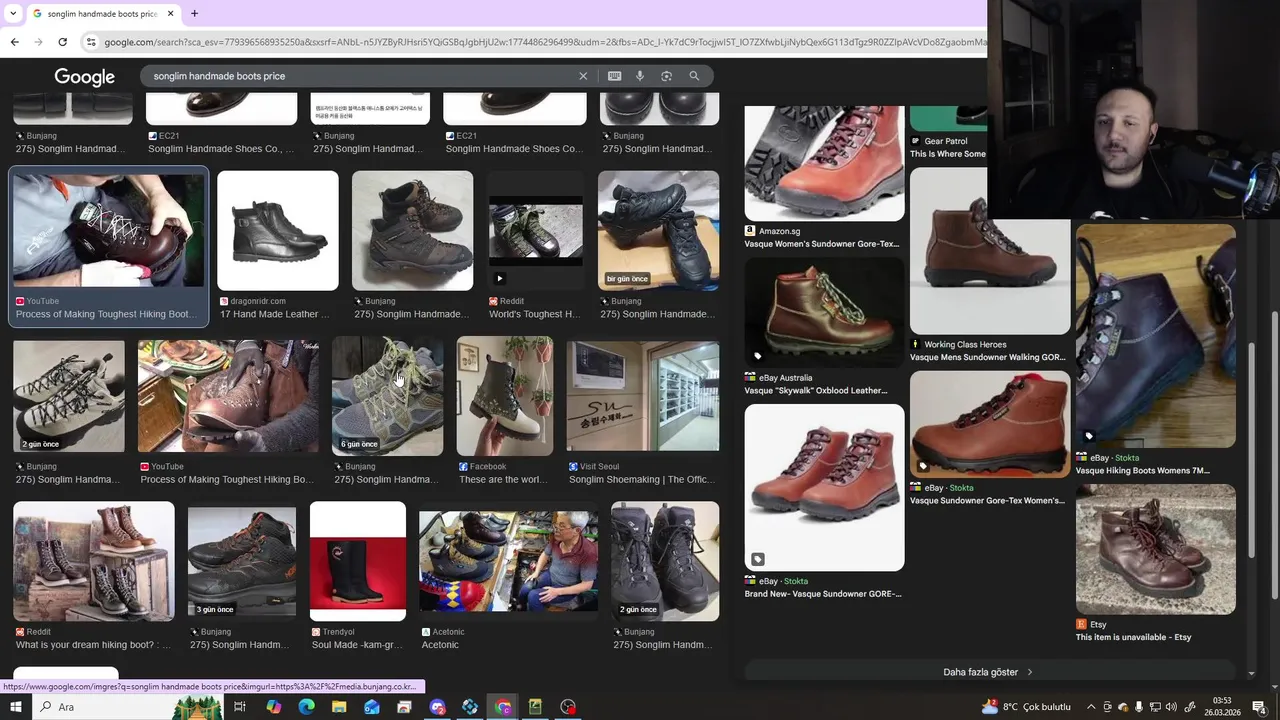Image resolution: width=1280 pixels, height=720 pixels.
Task: Click 'Daha fazla göster' to show more
Action: coord(988,672)
